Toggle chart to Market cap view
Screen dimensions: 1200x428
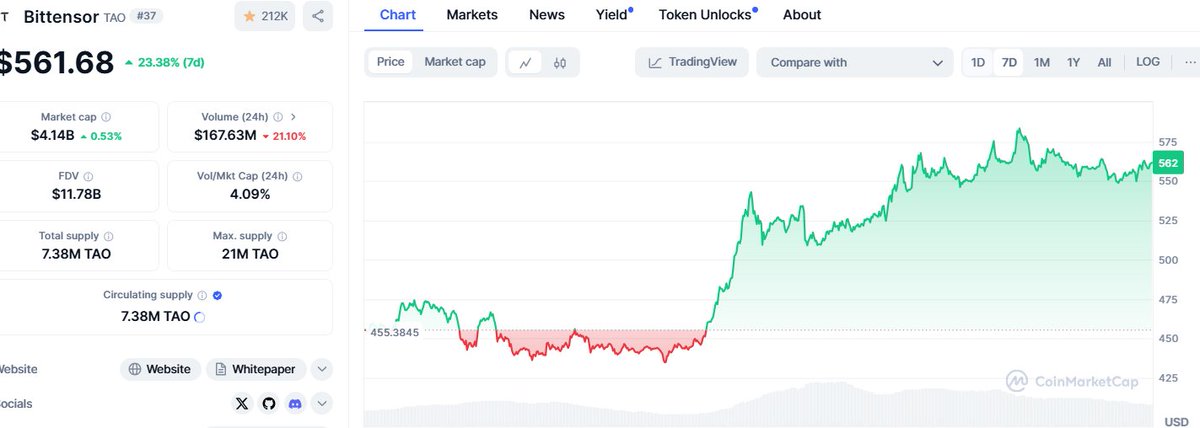(x=455, y=62)
